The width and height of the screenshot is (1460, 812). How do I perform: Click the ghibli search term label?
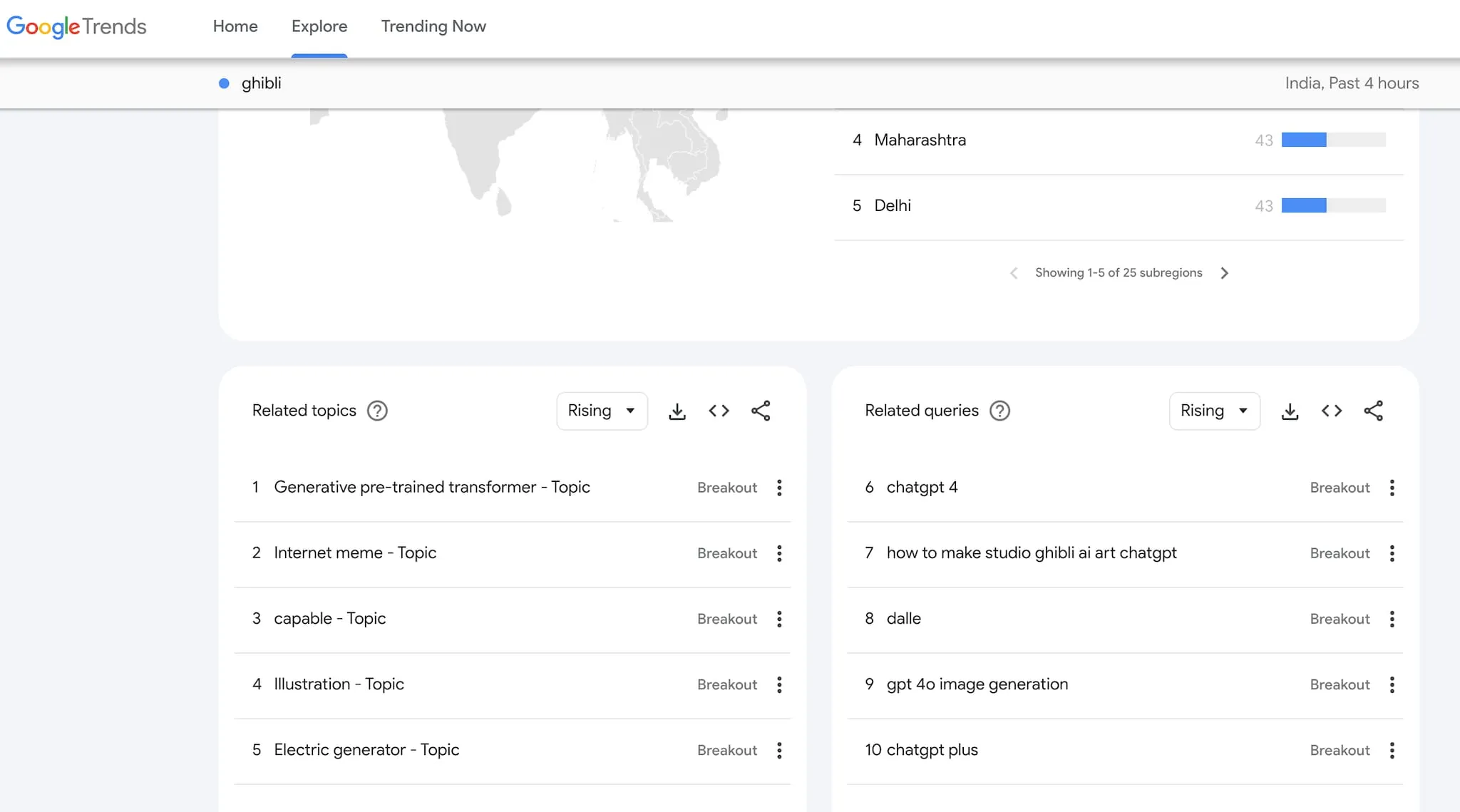pyautogui.click(x=261, y=83)
